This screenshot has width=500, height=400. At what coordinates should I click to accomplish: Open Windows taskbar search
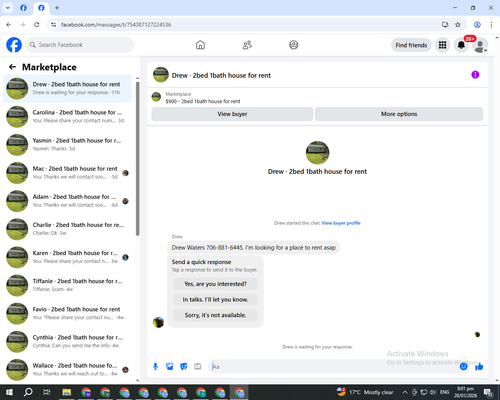point(28,392)
